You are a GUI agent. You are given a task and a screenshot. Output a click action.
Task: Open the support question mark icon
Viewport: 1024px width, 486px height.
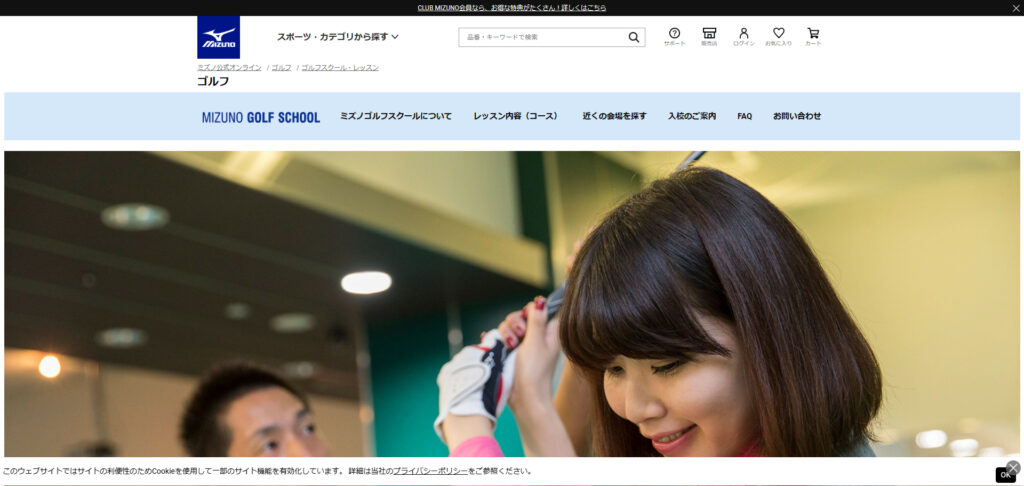tap(674, 34)
